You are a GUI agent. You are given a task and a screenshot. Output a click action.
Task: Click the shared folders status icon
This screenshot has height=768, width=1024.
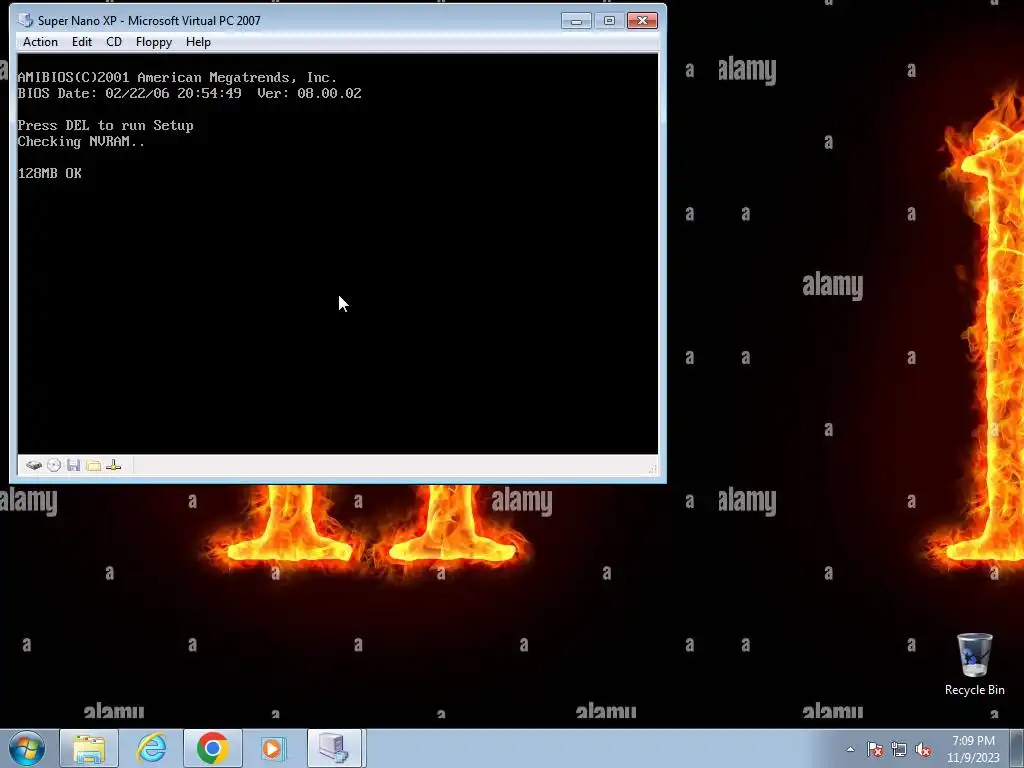pyautogui.click(x=93, y=466)
